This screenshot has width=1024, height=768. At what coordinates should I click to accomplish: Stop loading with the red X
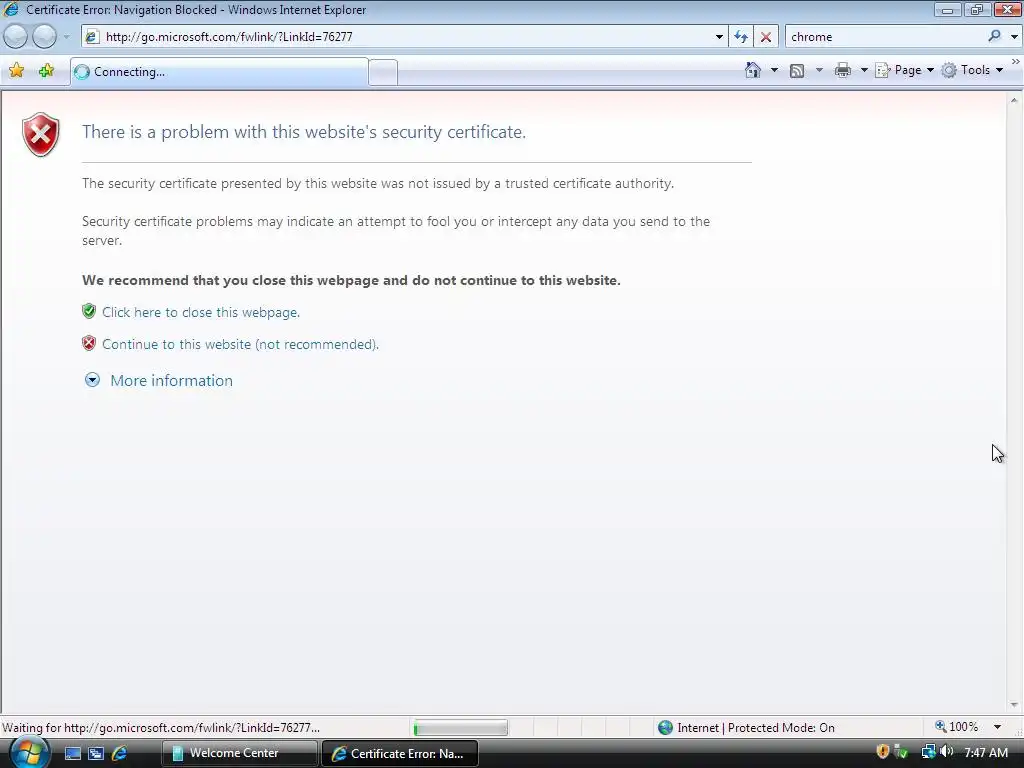(x=765, y=37)
